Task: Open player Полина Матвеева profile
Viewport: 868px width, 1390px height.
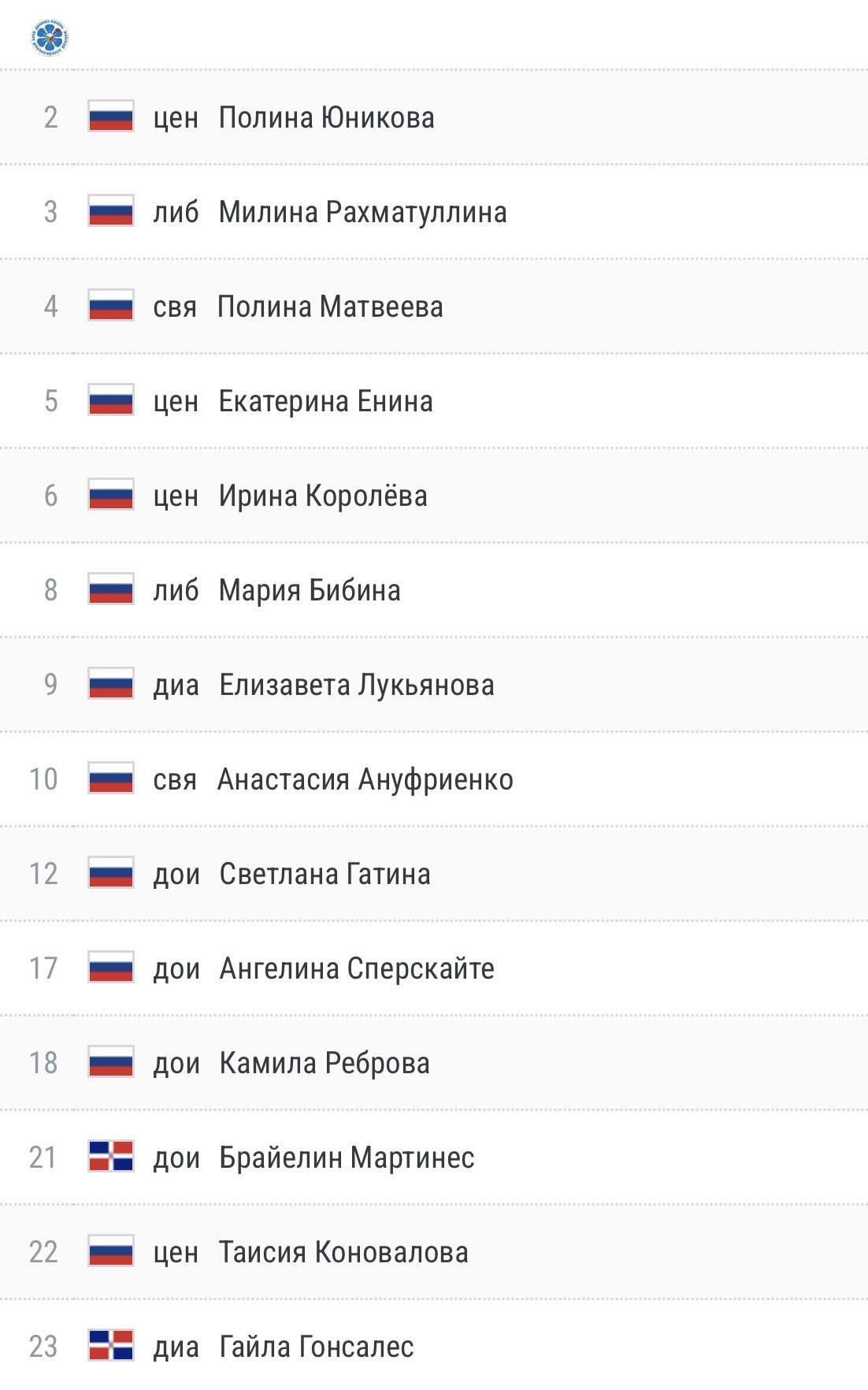Action: click(330, 307)
